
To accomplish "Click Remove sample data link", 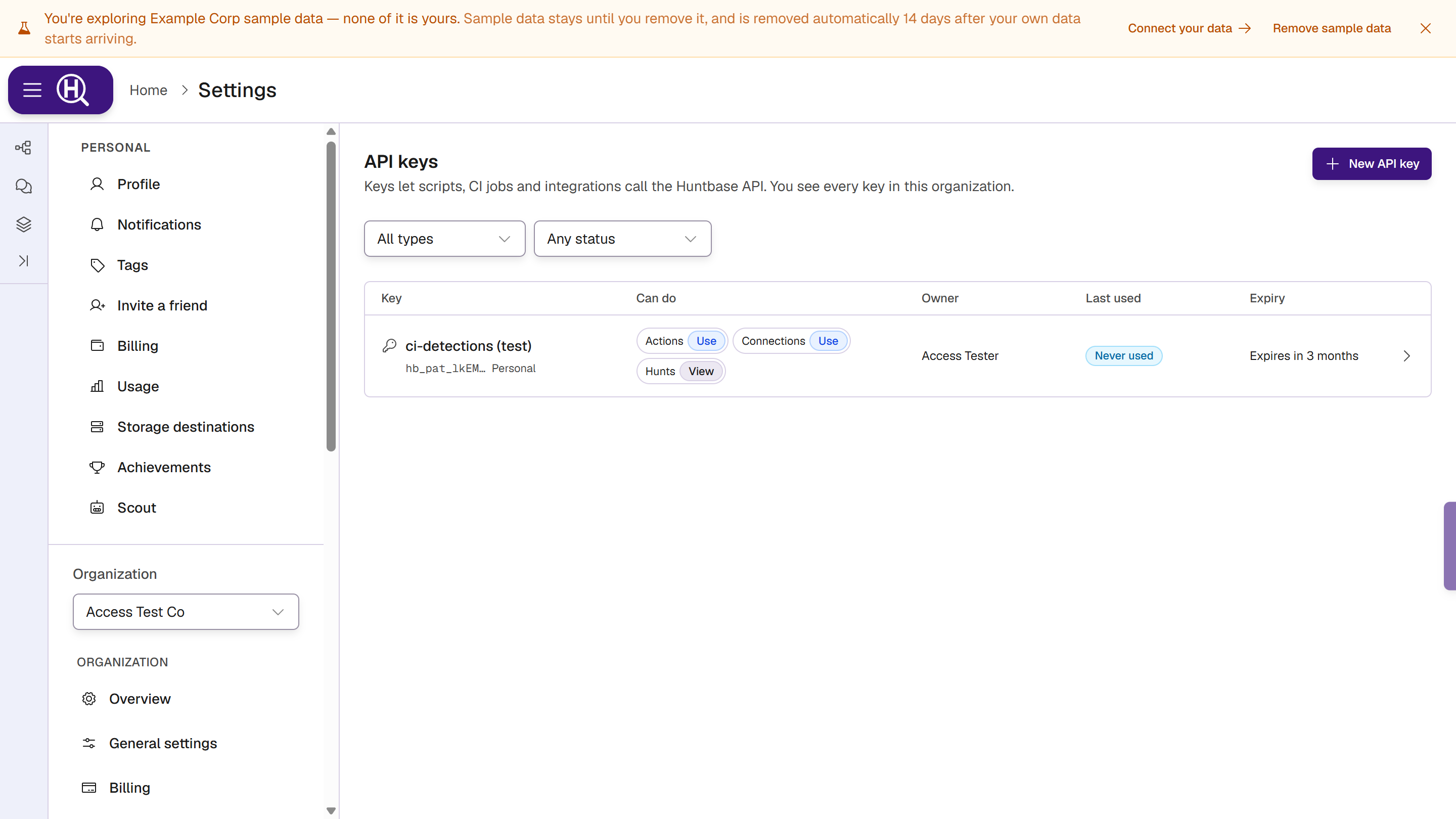I will [x=1332, y=28].
